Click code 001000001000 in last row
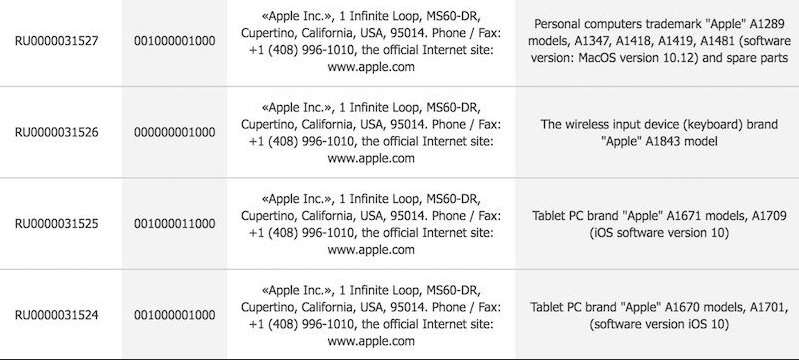The width and height of the screenshot is (799, 360). [175, 315]
